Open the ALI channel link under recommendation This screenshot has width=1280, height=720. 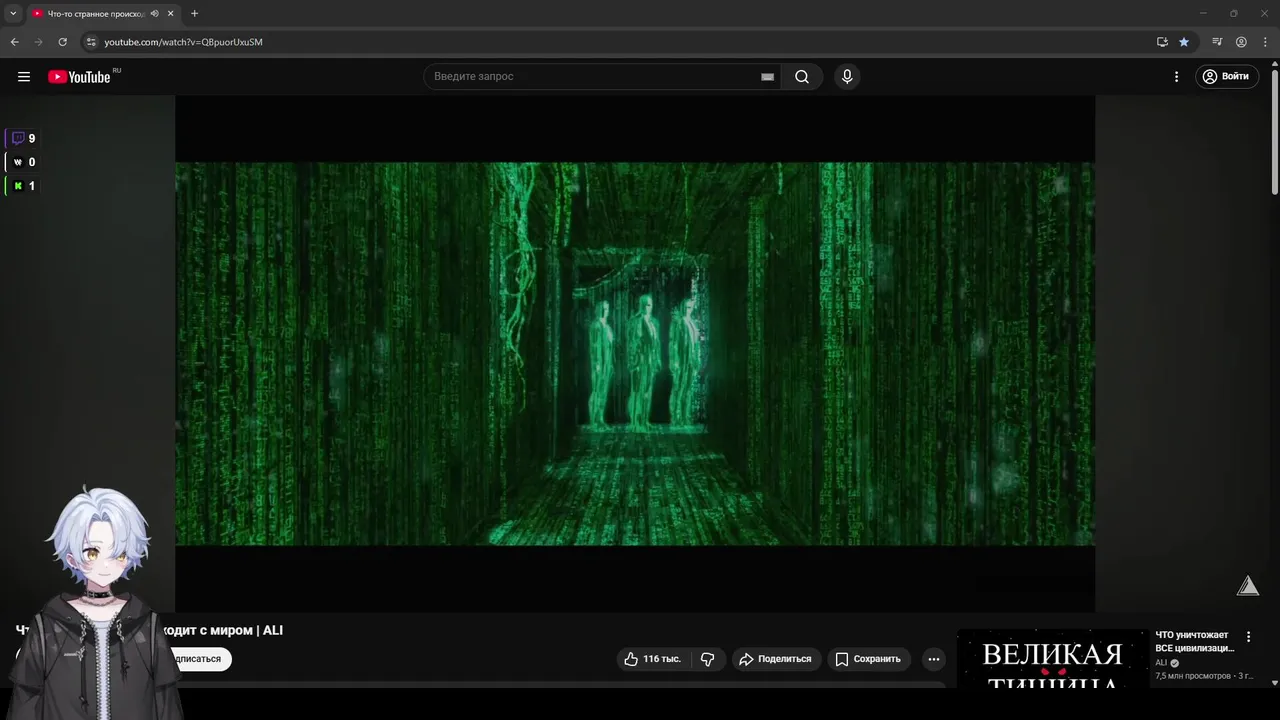coord(1161,663)
